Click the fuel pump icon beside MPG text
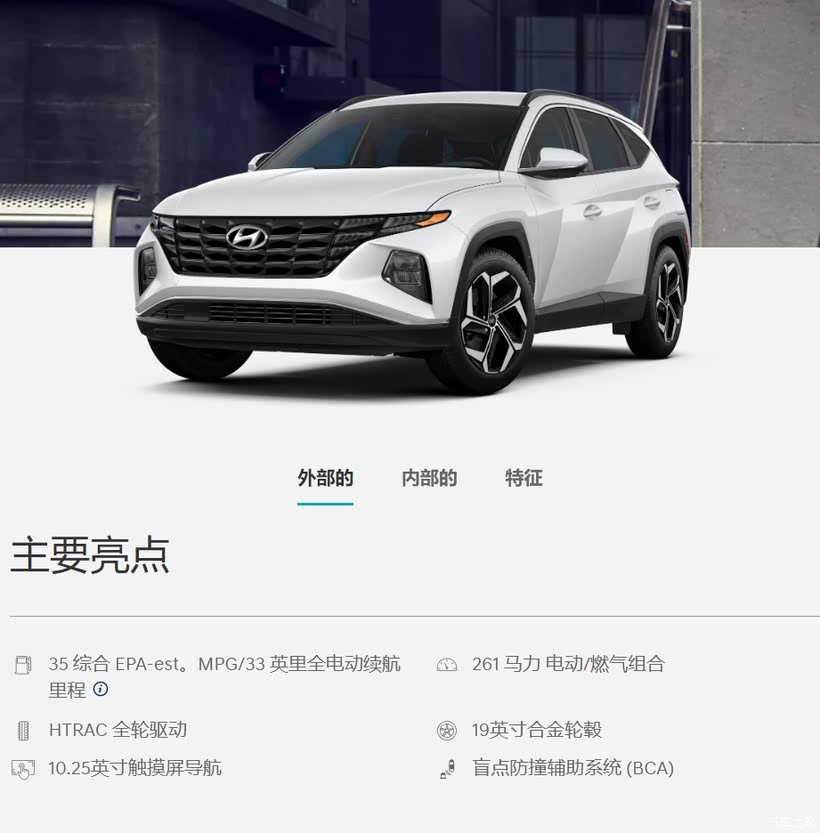 click(22, 665)
